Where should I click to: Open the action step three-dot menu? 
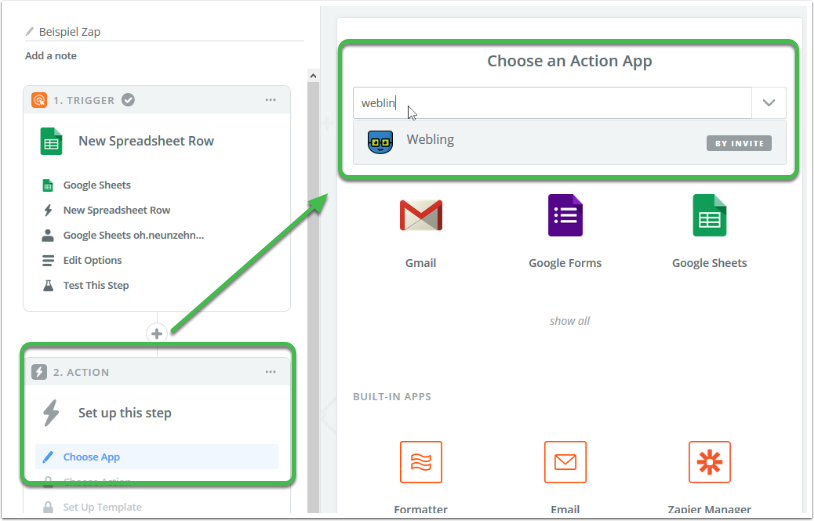(x=270, y=372)
